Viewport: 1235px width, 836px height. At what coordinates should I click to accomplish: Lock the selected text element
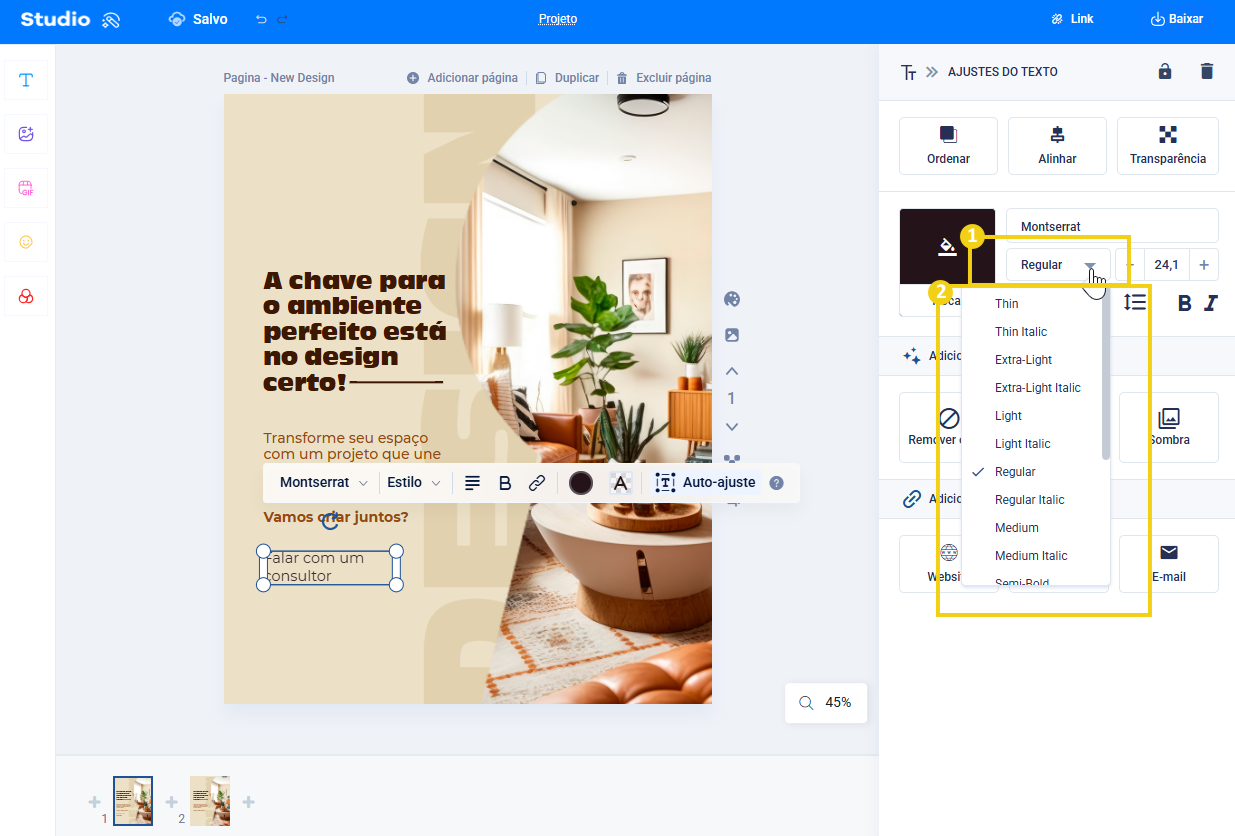(x=1165, y=71)
